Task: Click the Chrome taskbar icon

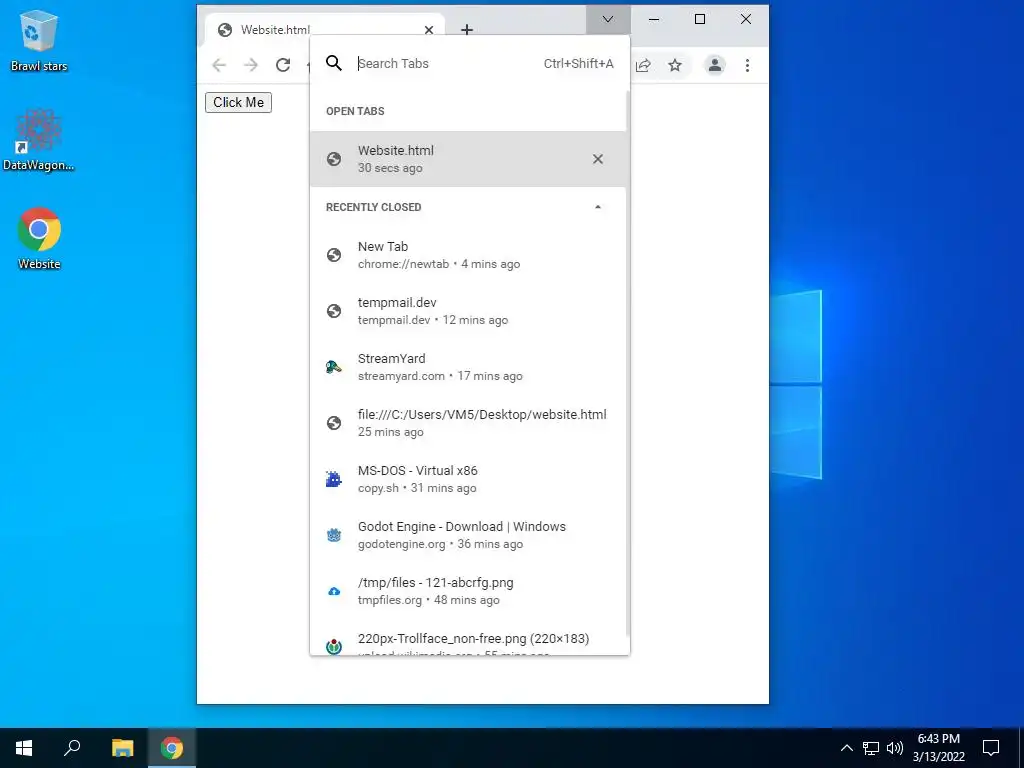Action: (172, 748)
